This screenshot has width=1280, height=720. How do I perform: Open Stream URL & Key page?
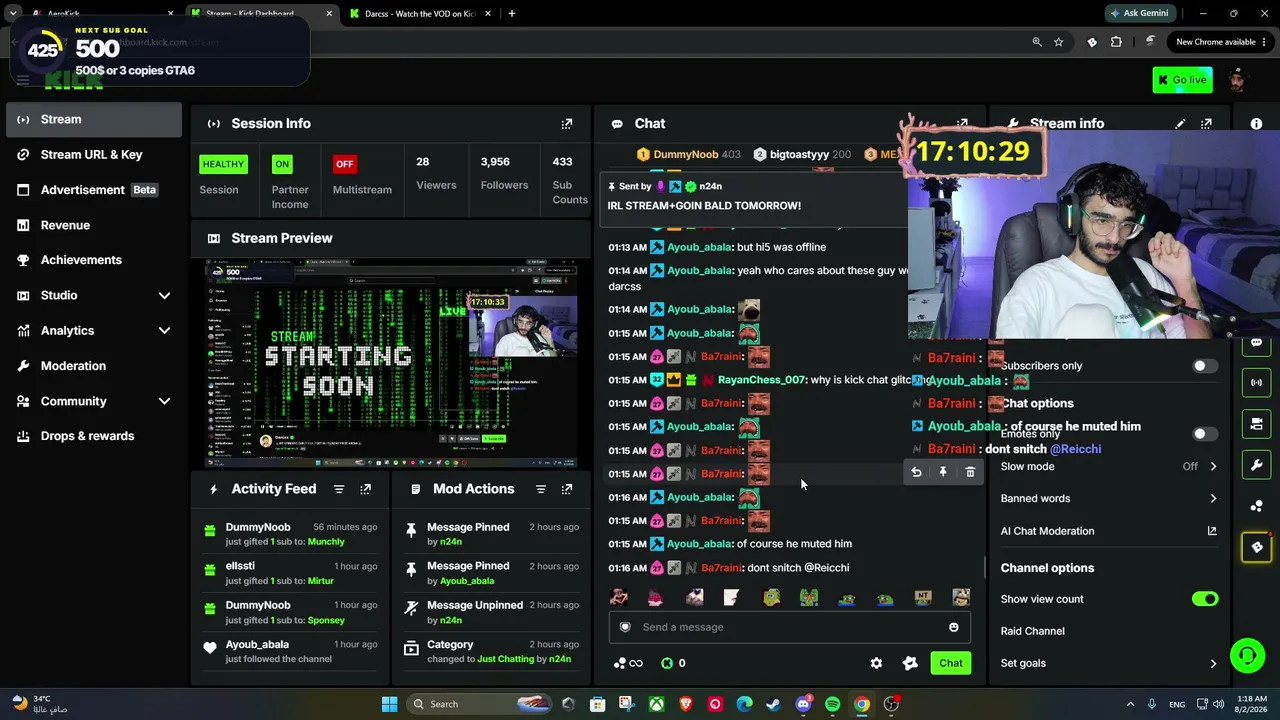93,155
